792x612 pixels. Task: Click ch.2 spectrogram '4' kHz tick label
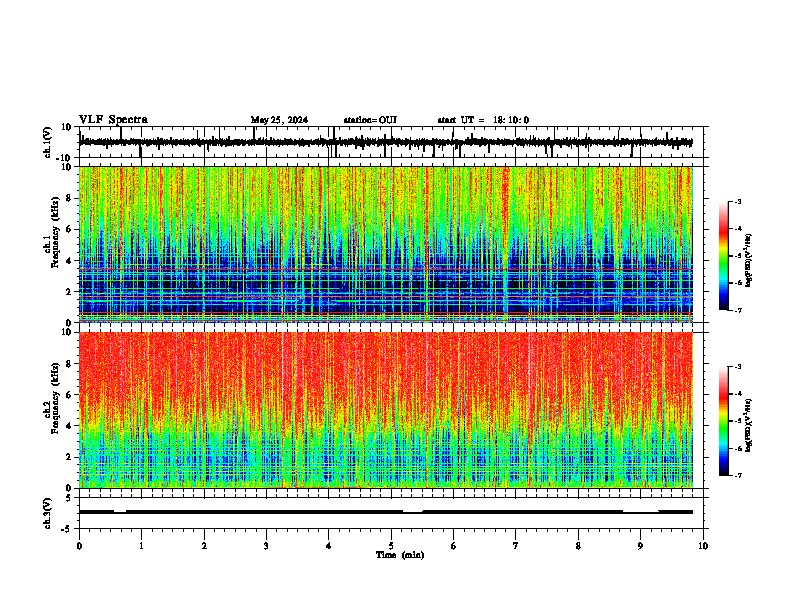click(69, 426)
